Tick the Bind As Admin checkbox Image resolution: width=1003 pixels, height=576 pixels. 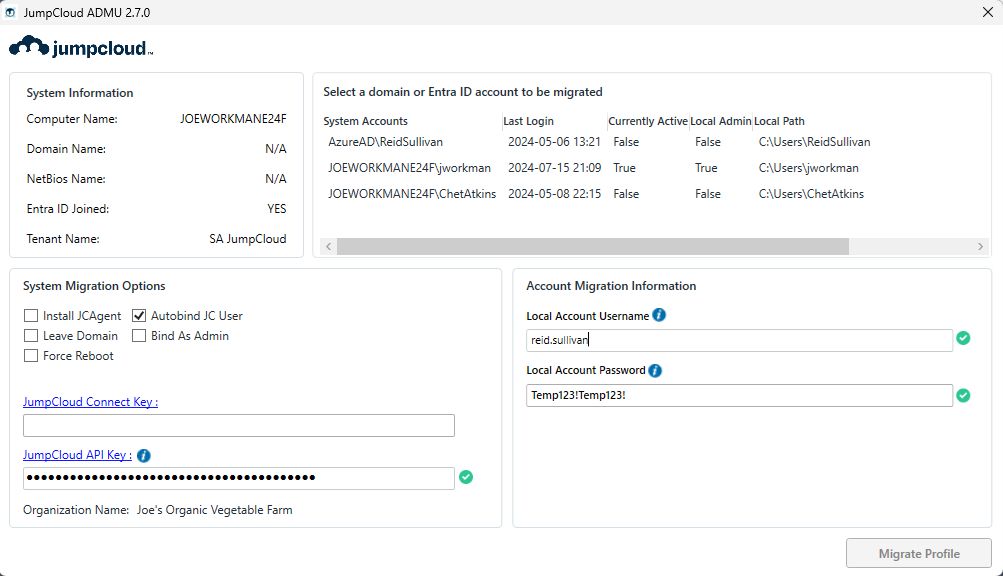coord(139,335)
